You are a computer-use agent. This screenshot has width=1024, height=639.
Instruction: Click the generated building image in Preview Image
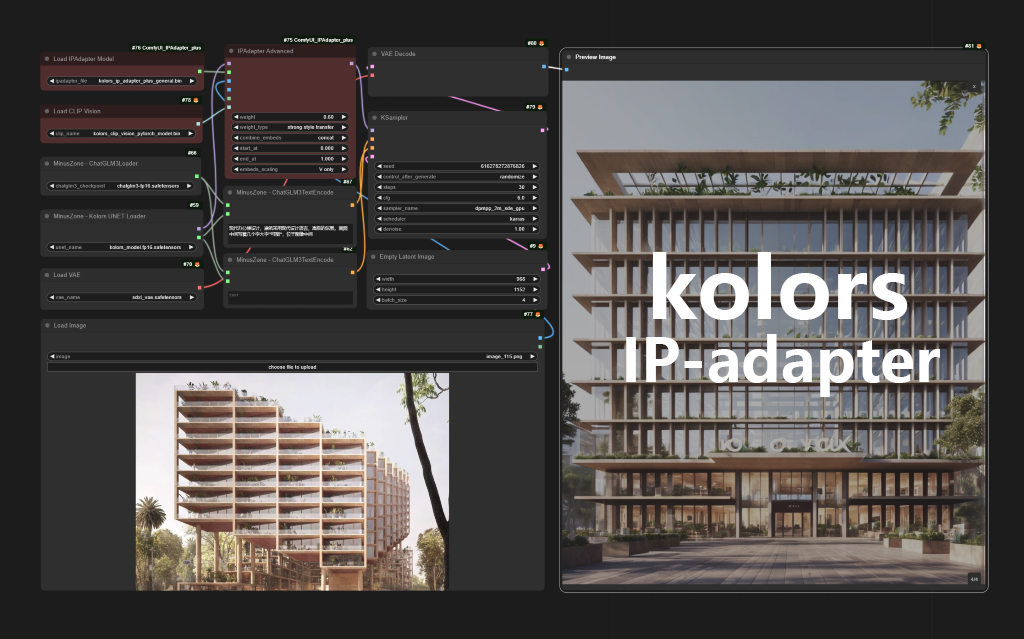[773, 333]
